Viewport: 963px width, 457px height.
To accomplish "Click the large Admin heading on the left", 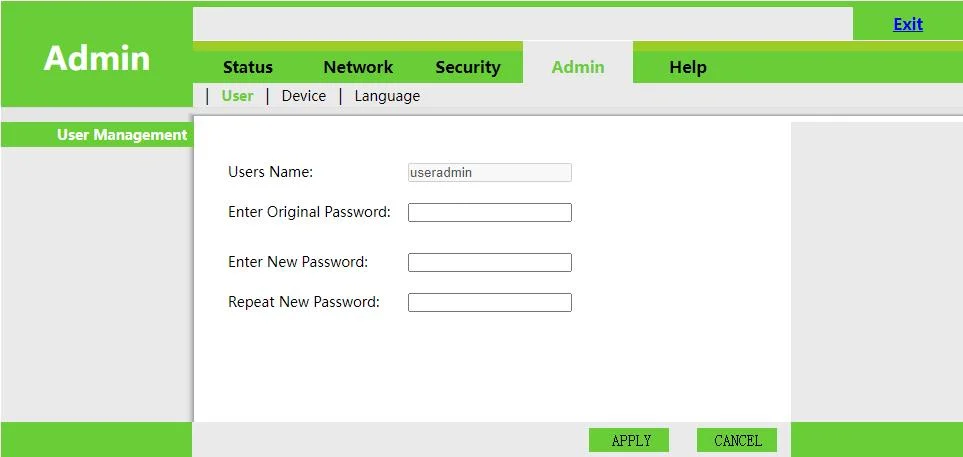I will click(97, 58).
